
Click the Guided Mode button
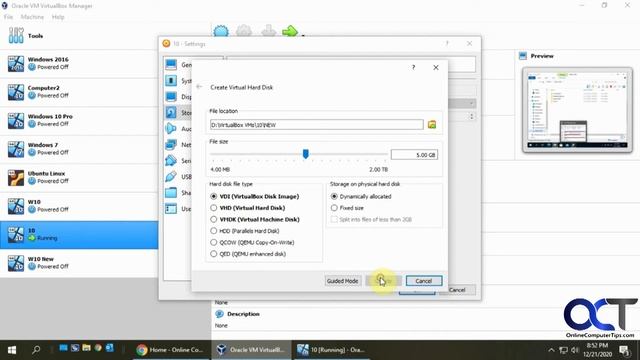pyautogui.click(x=342, y=281)
